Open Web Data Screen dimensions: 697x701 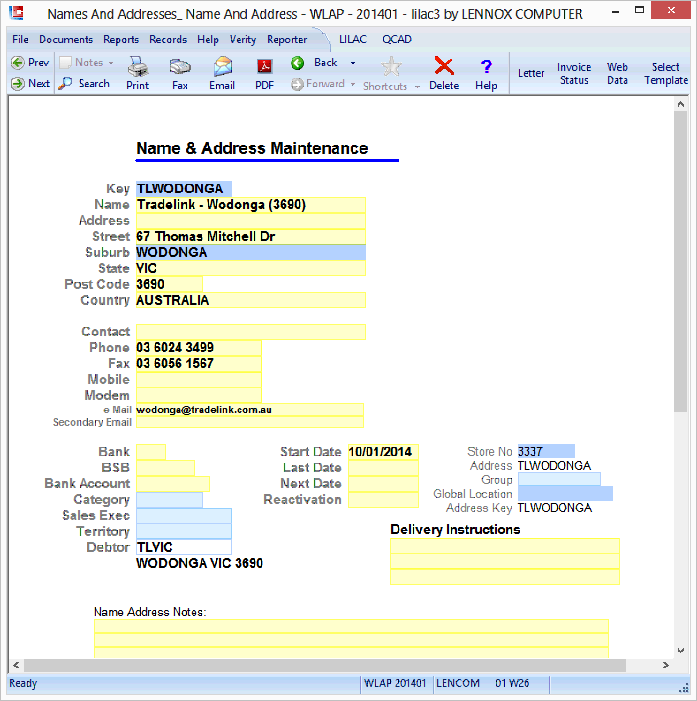[x=617, y=73]
